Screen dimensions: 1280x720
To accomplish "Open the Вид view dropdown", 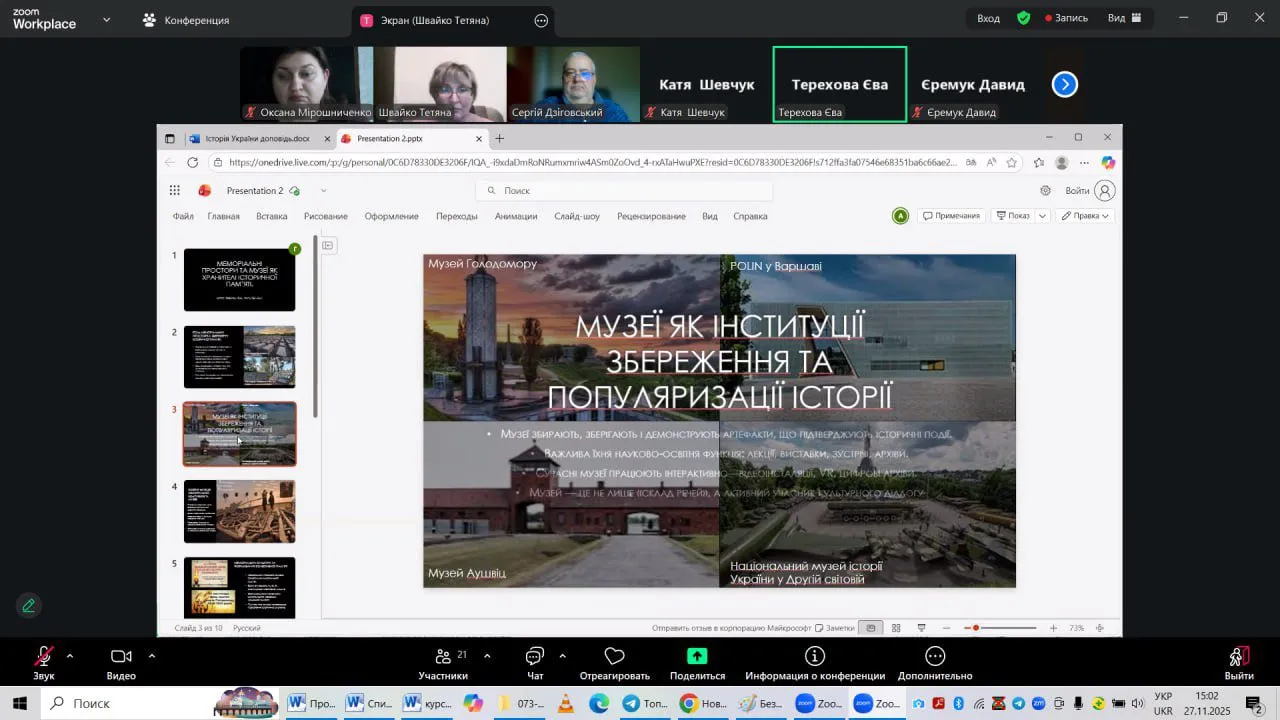I will tap(1124, 18).
